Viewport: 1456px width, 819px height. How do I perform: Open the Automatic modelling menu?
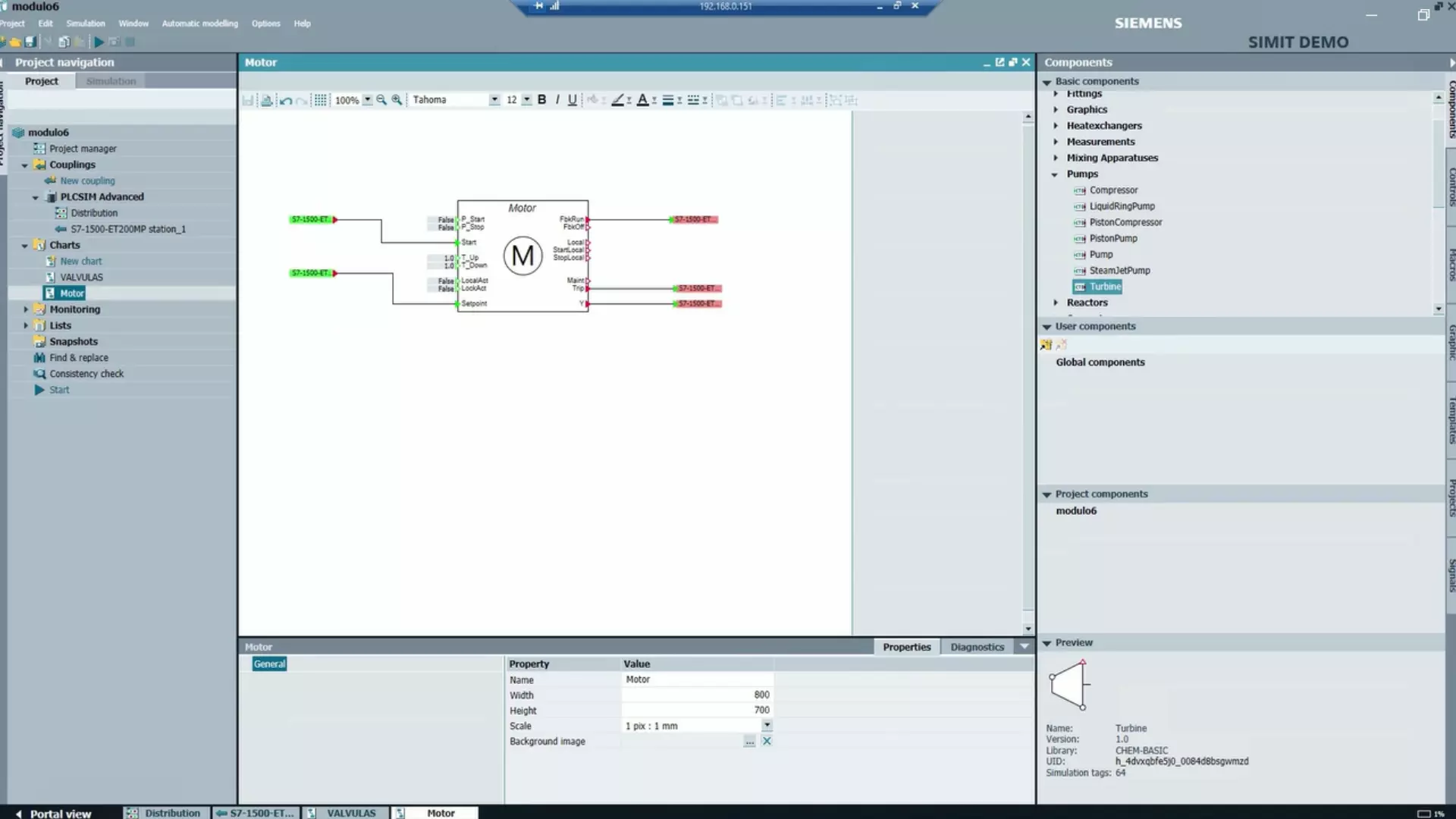(x=199, y=24)
